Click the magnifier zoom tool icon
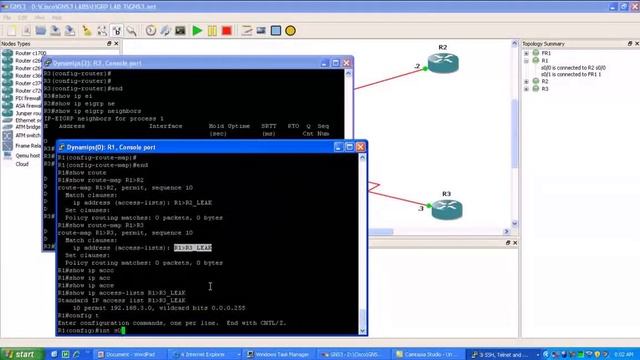640x360 pixels. (x=131, y=31)
